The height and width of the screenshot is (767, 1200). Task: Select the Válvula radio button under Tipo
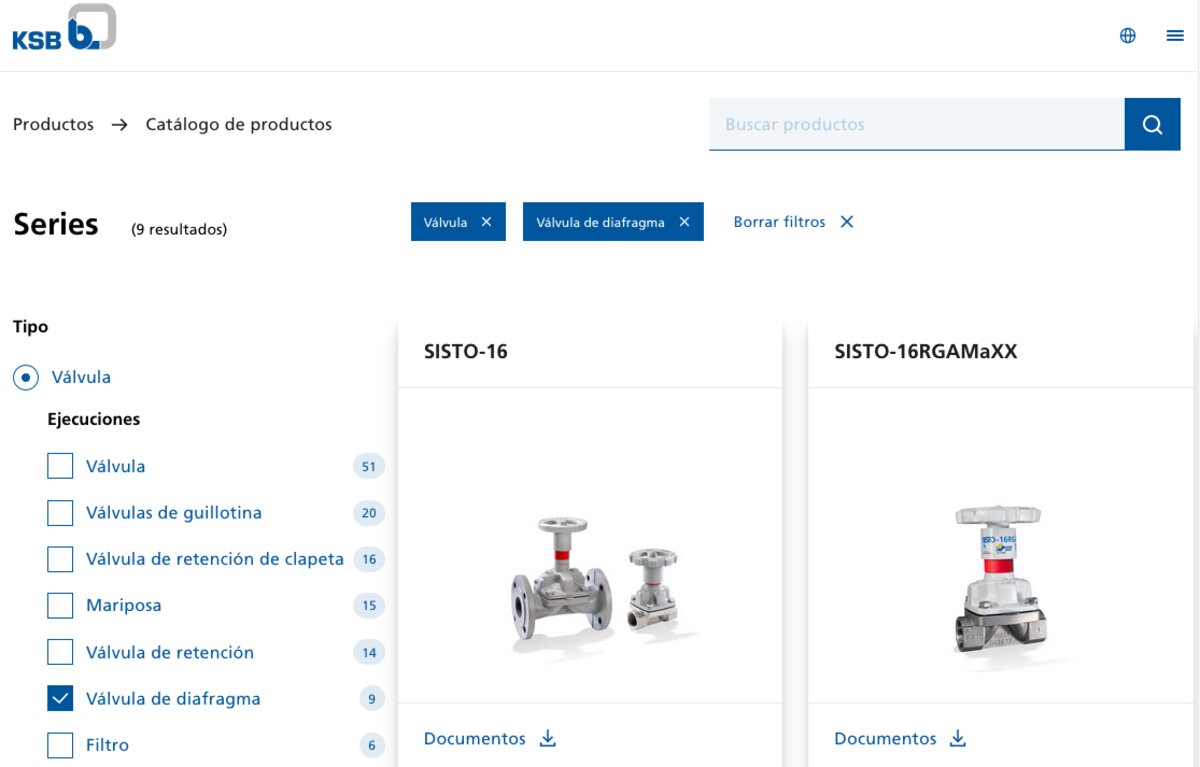pyautogui.click(x=26, y=378)
